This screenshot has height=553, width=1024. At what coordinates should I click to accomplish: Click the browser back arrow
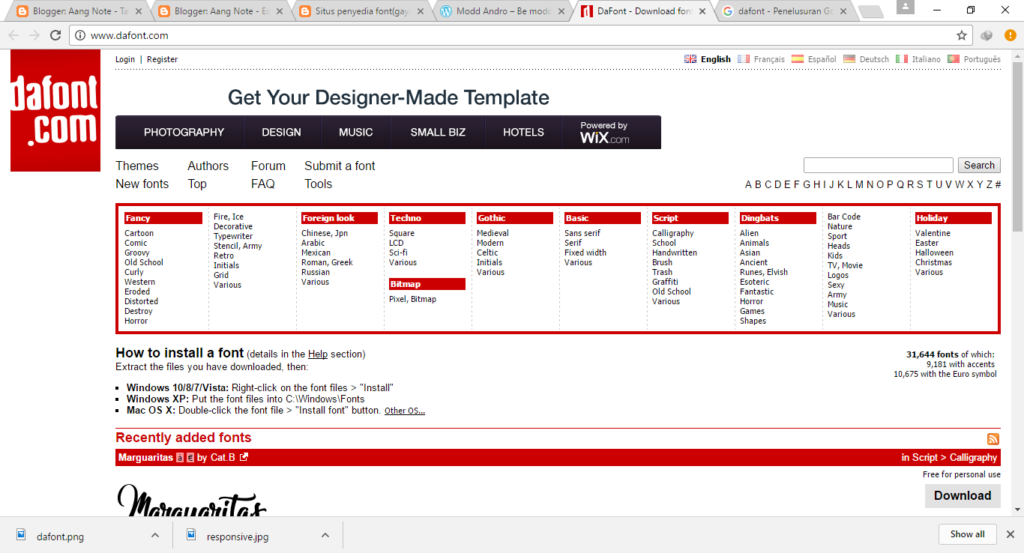pos(14,35)
